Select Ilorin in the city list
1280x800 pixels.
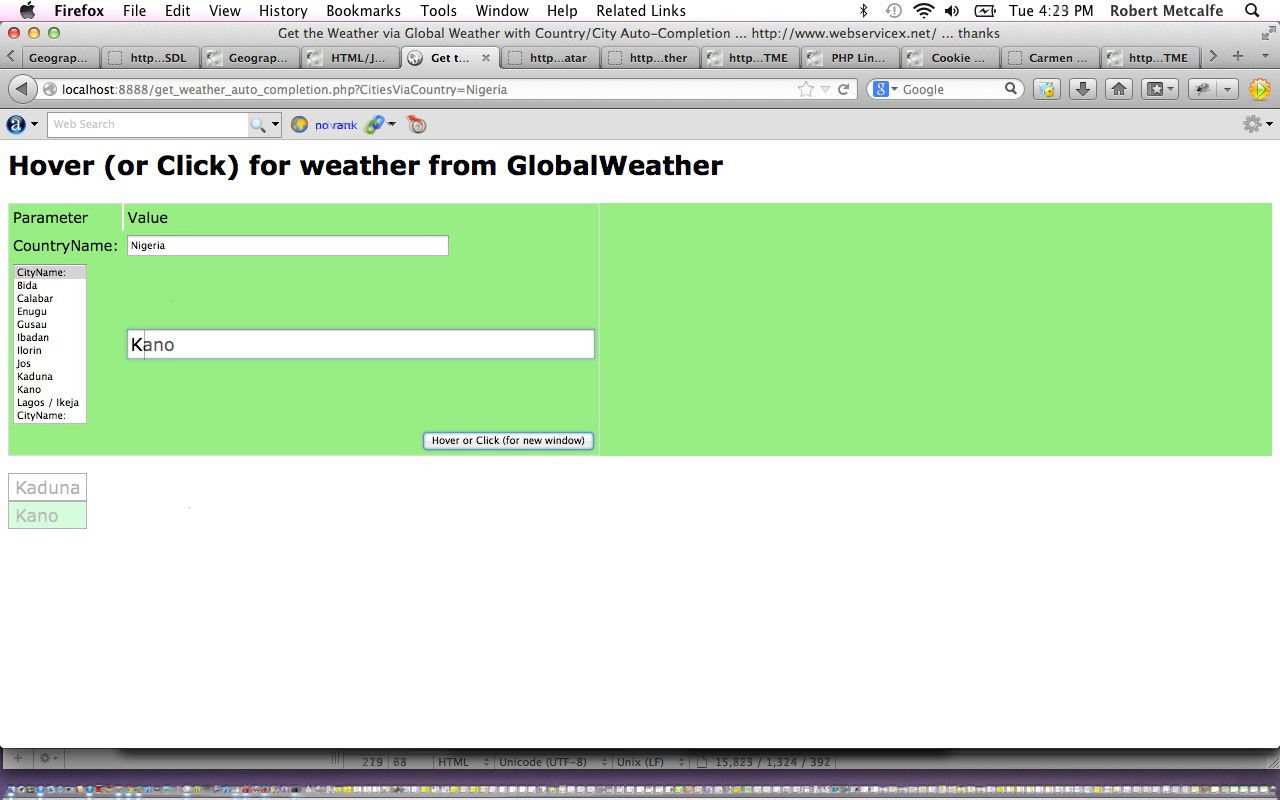[50, 350]
